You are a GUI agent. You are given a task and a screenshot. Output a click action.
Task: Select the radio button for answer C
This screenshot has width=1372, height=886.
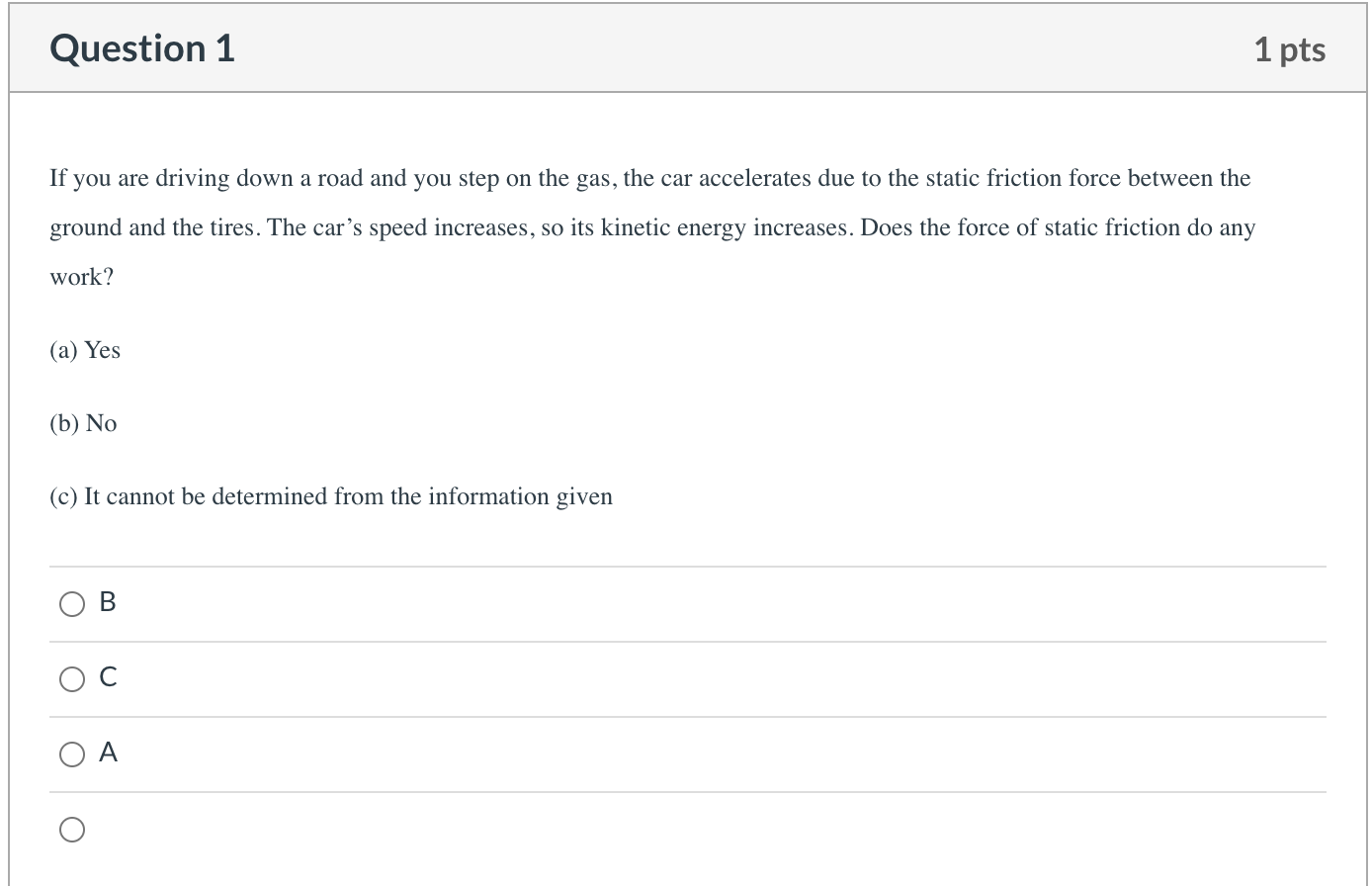[72, 679]
